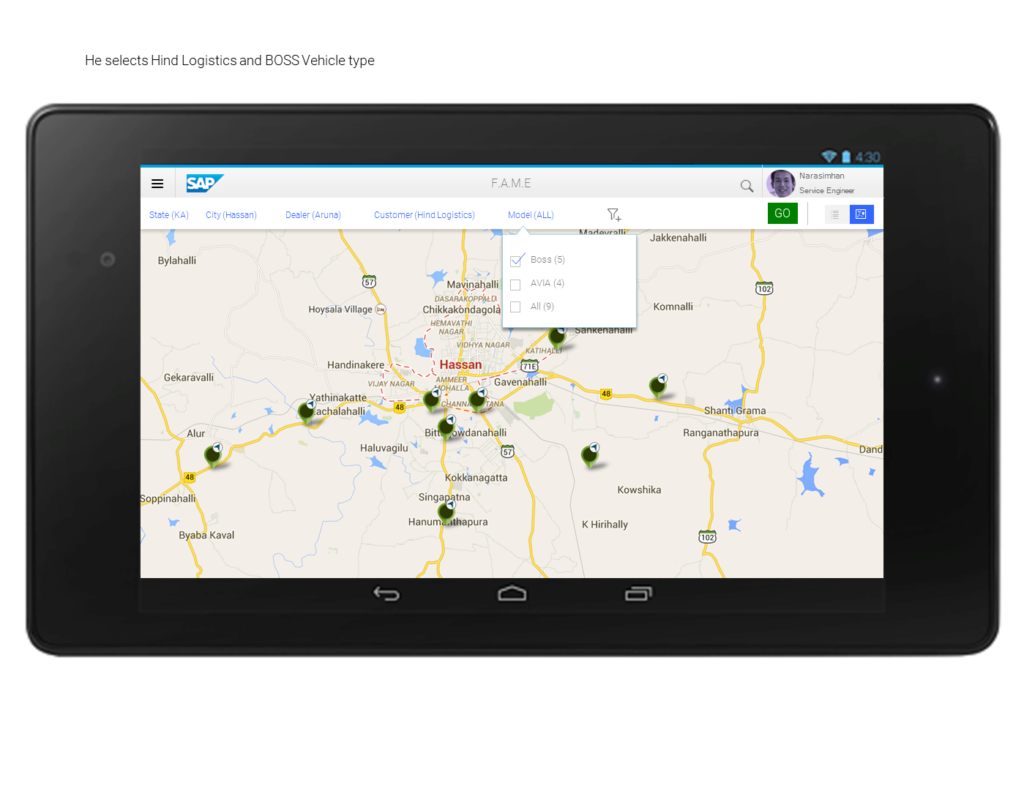Image resolution: width=1024 pixels, height=802 pixels.
Task: Expand the Customer (Hind Logistics) filter
Action: (x=424, y=215)
